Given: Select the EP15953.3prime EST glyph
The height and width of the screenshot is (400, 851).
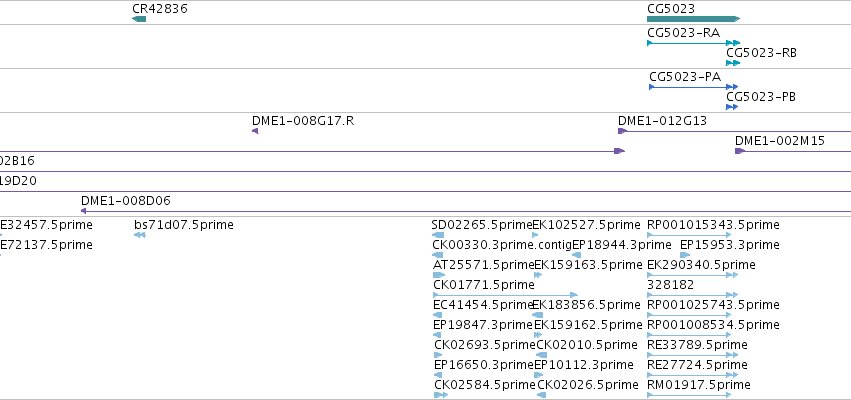Looking at the screenshot, I should coord(685,255).
